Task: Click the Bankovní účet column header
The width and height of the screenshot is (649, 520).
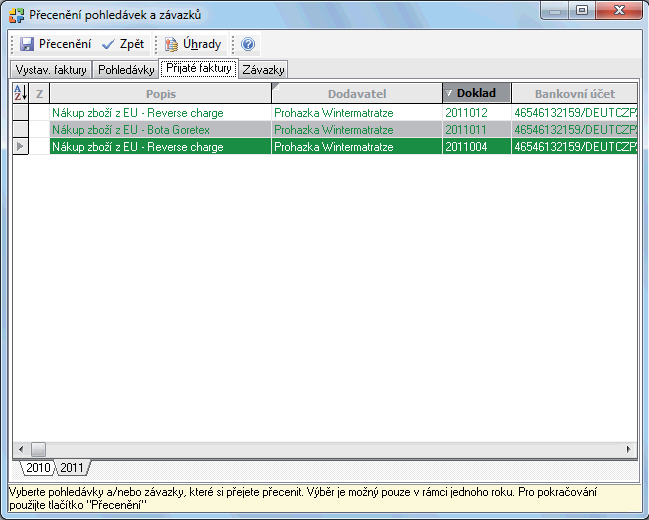Action: (574, 93)
